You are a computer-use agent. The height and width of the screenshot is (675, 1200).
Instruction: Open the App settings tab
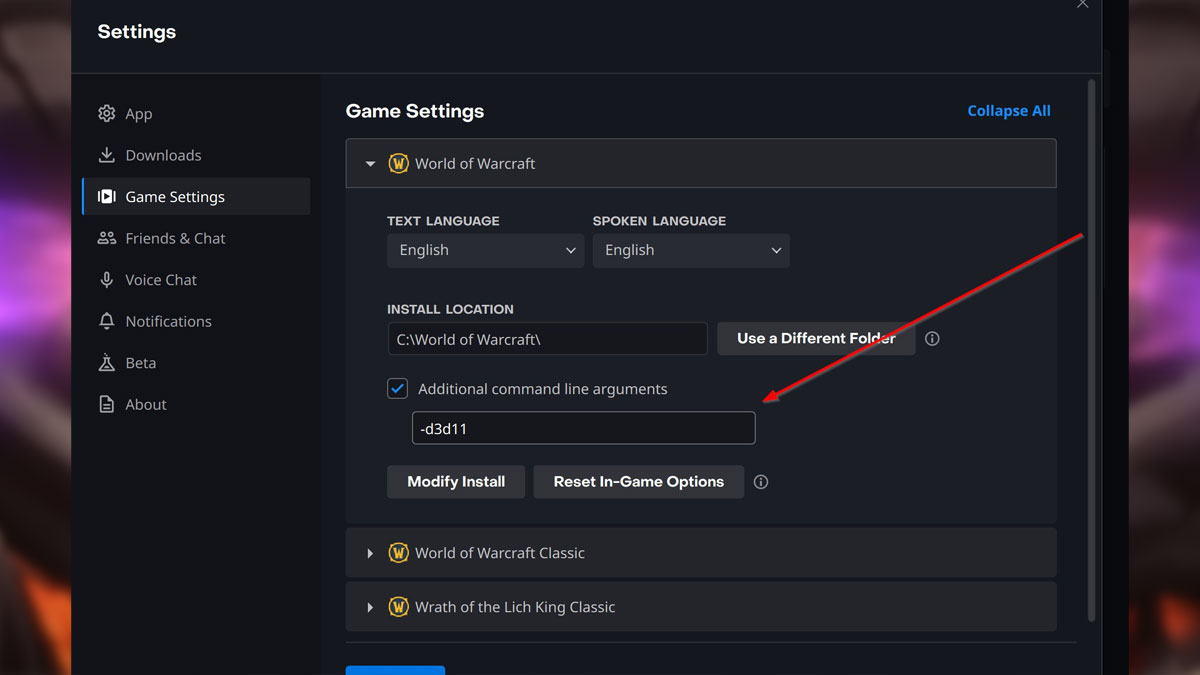point(196,114)
